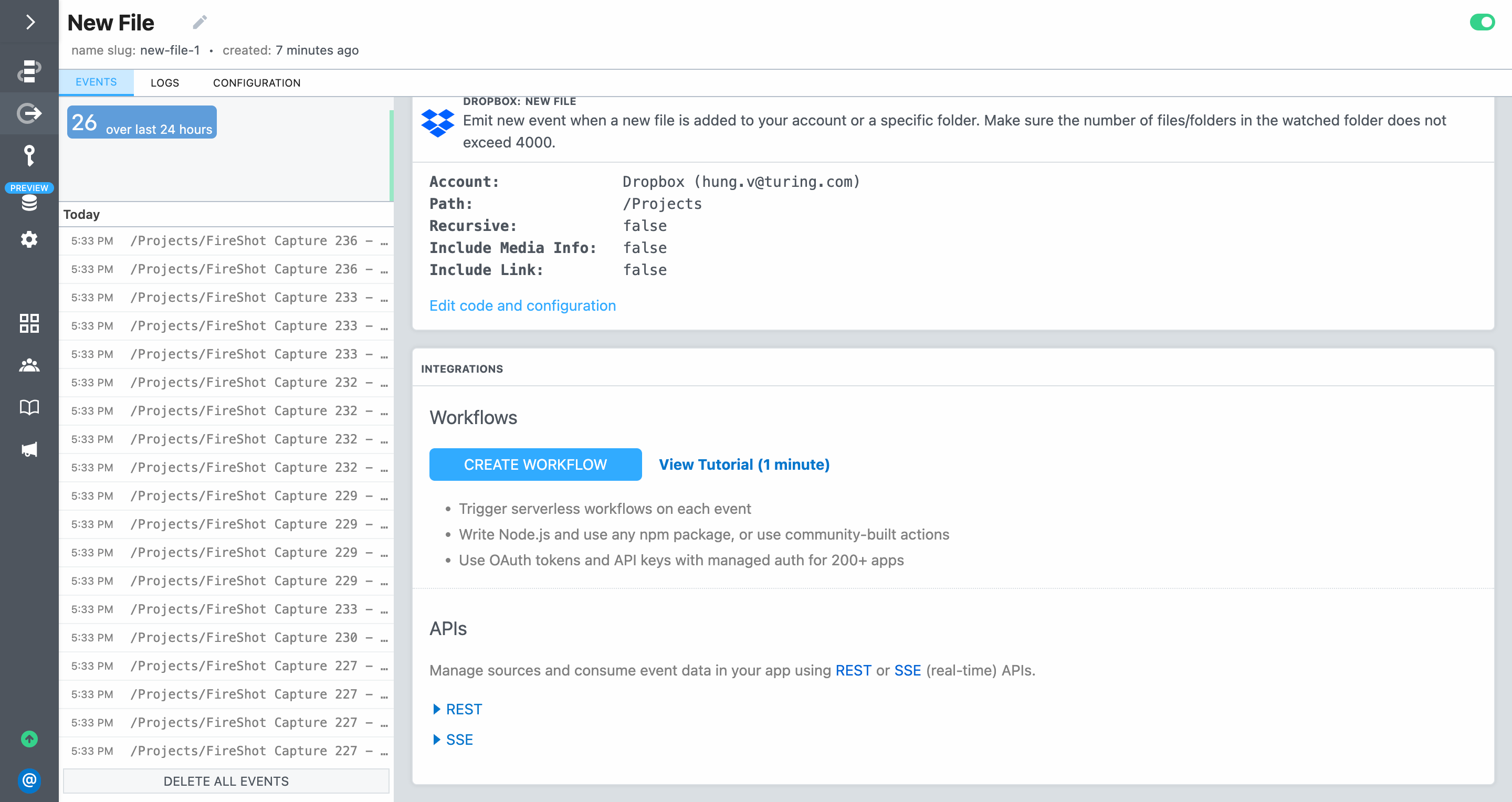Image resolution: width=1512 pixels, height=802 pixels.
Task: Open the documentation book icon
Action: pos(29,407)
